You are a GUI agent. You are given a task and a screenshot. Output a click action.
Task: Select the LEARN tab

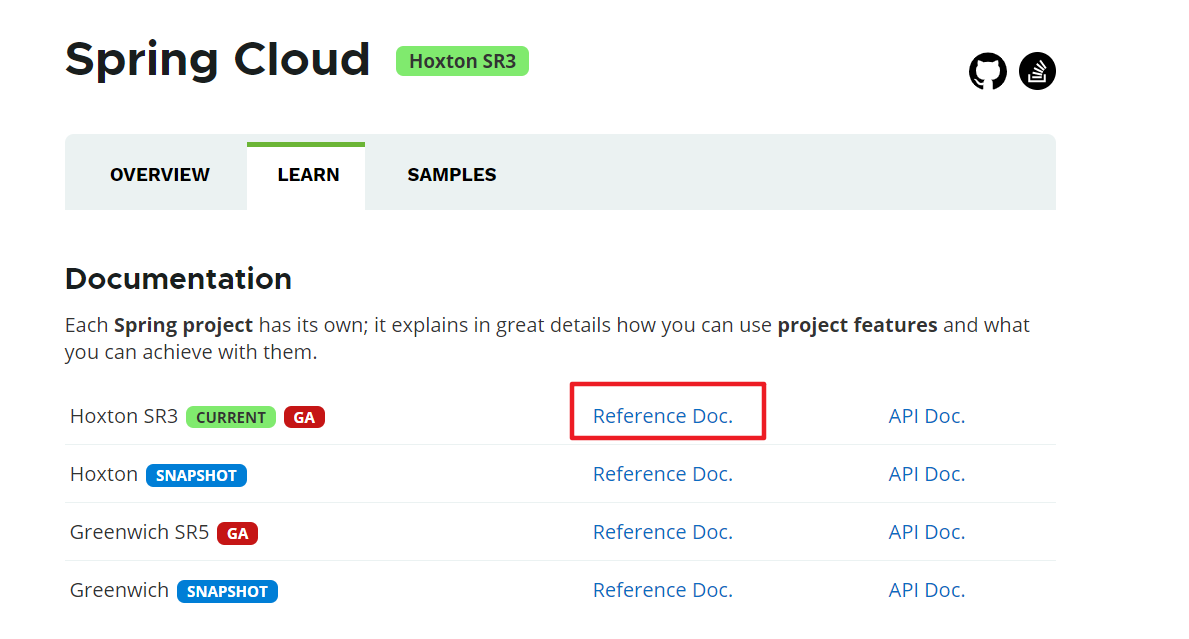[308, 175]
